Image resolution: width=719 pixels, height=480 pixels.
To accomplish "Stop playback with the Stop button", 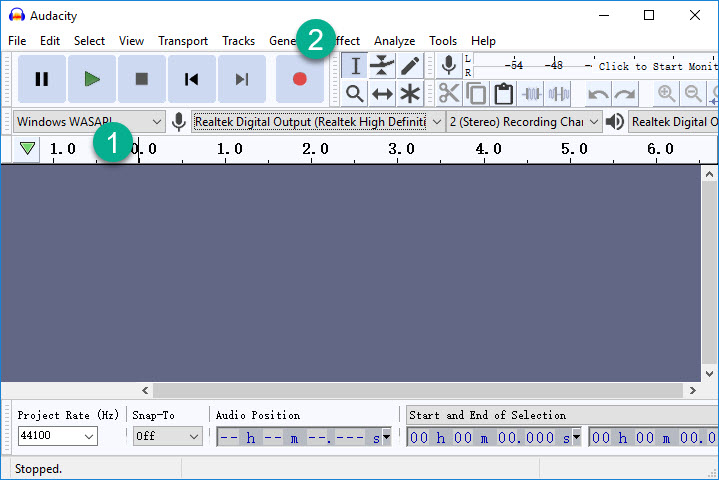I will pos(142,79).
